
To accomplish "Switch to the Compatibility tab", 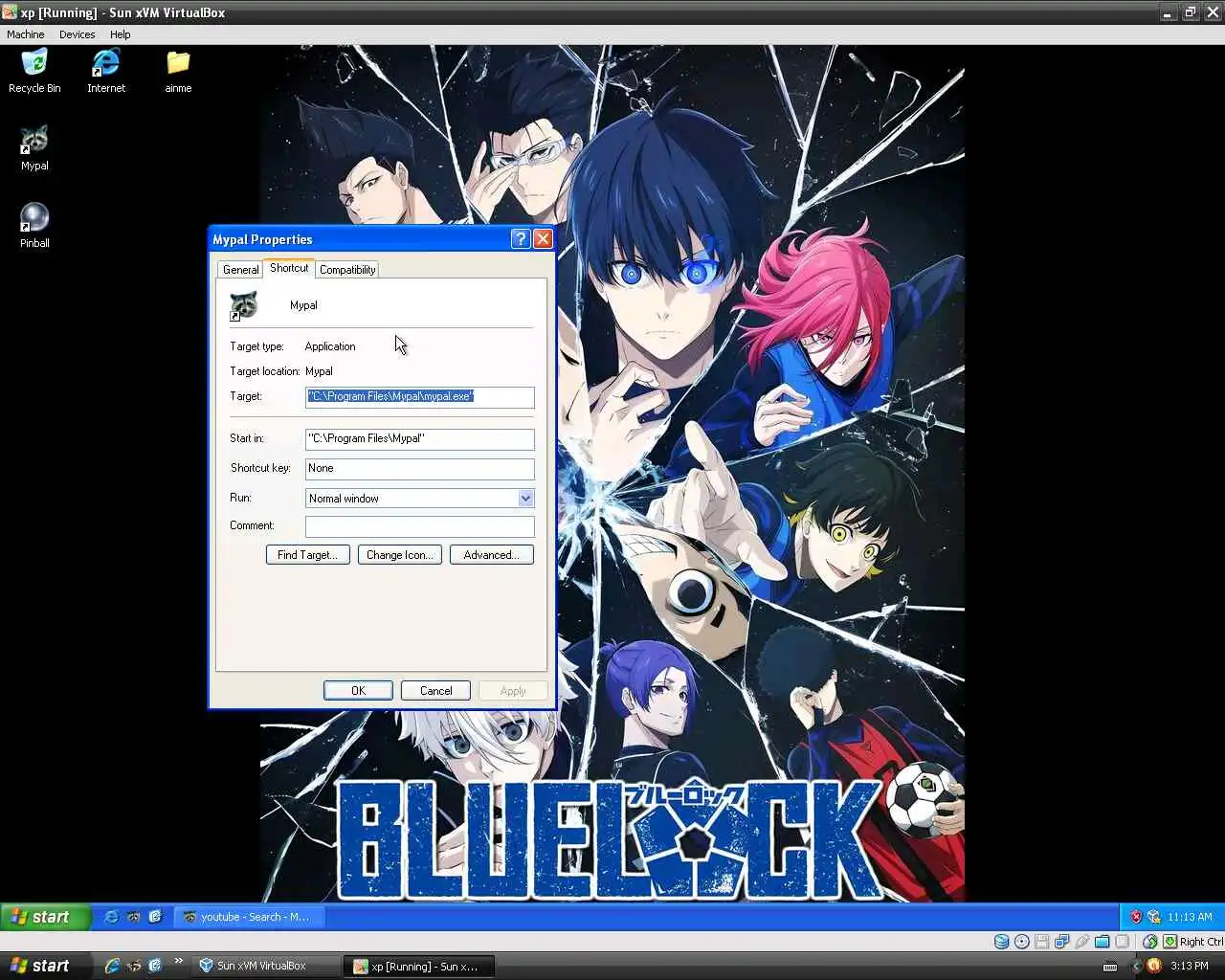I will [347, 270].
